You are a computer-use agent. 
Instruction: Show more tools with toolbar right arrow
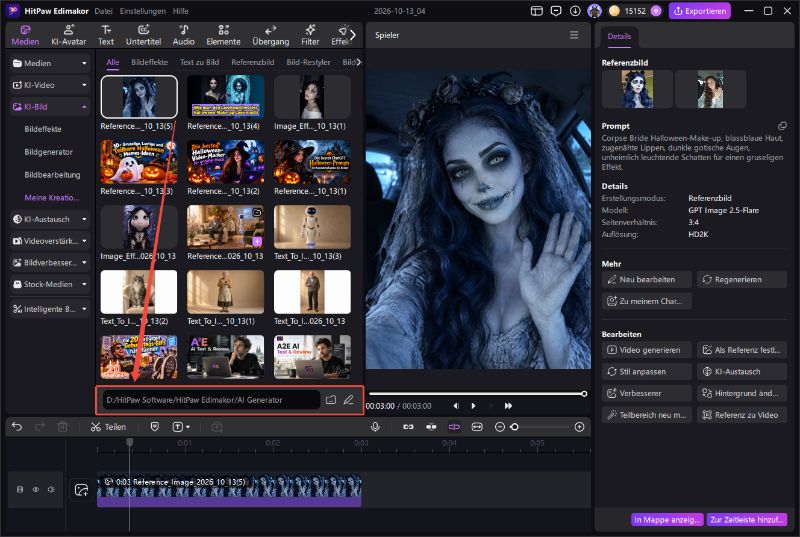click(353, 35)
